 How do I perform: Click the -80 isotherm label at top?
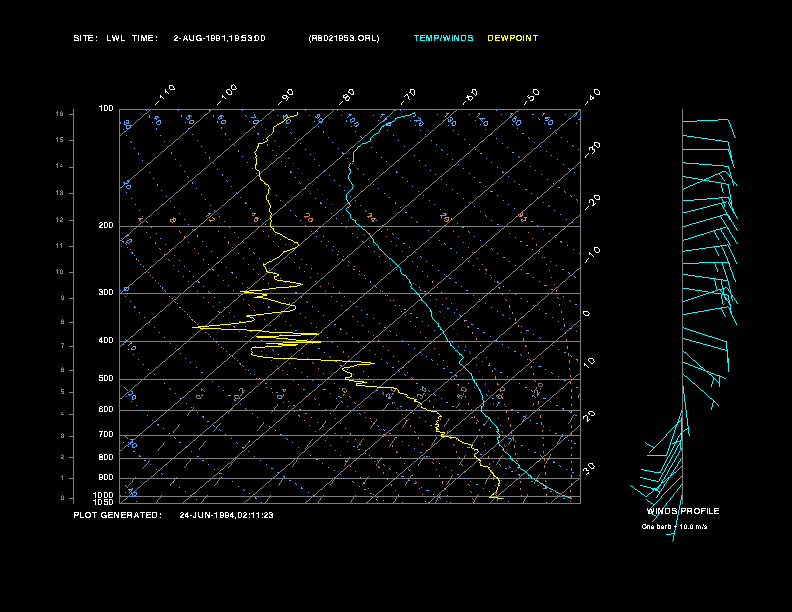tap(347, 96)
